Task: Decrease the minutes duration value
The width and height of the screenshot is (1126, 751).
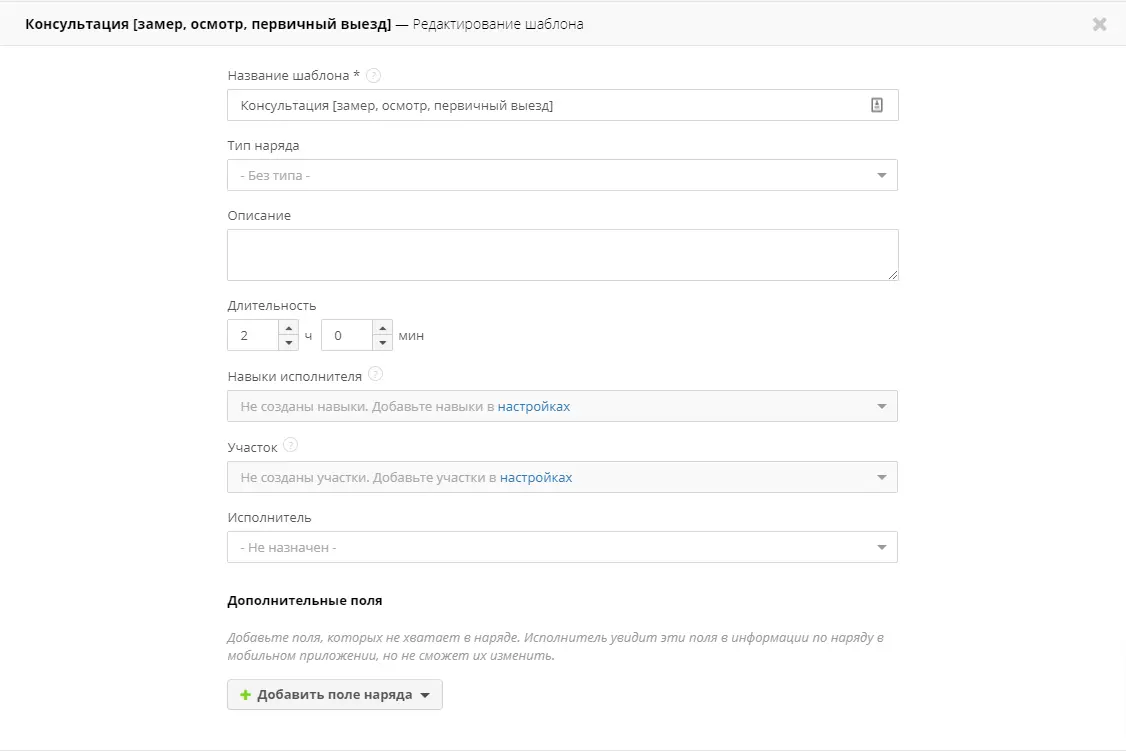Action: tap(383, 342)
